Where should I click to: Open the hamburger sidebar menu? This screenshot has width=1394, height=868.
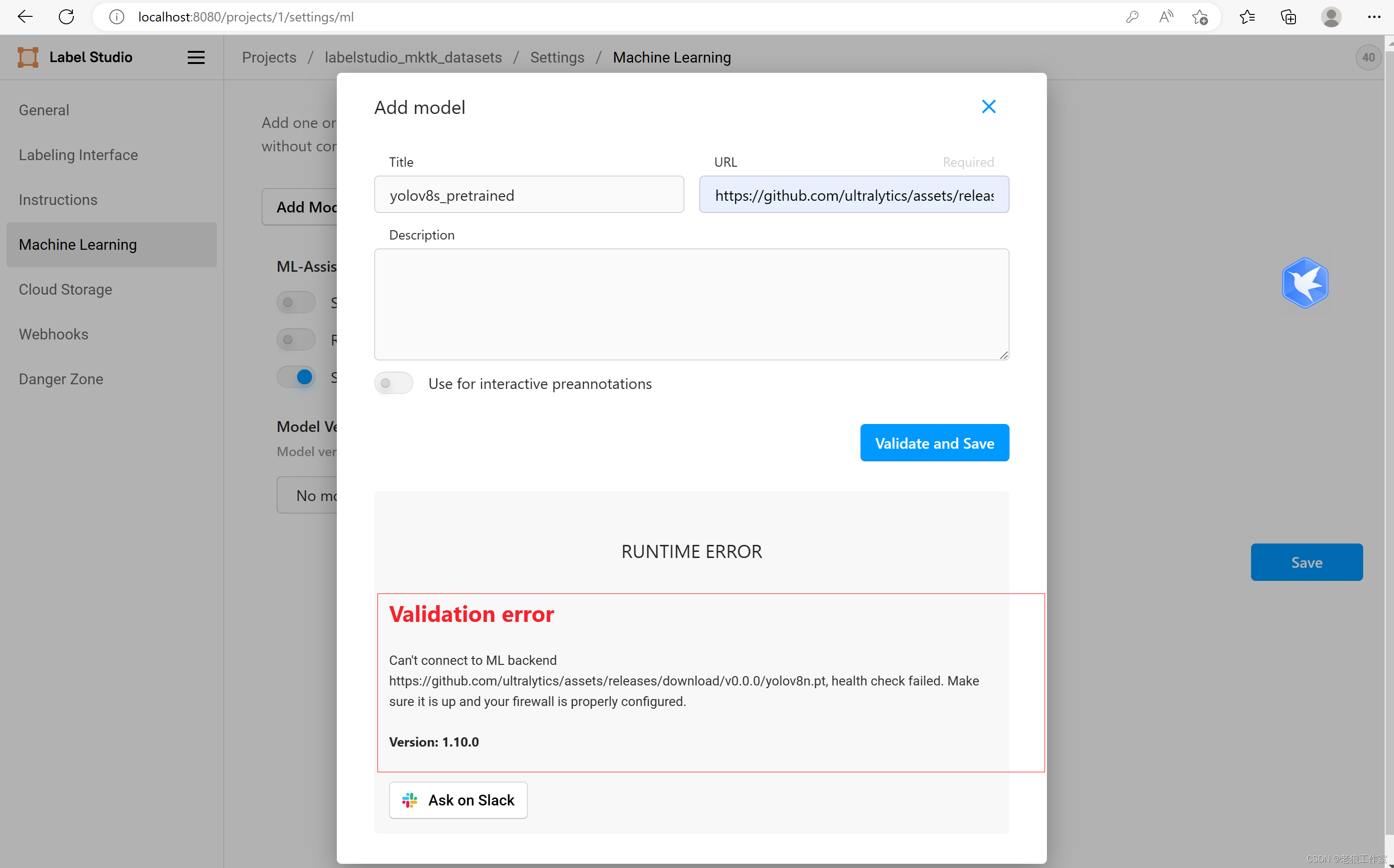point(196,57)
